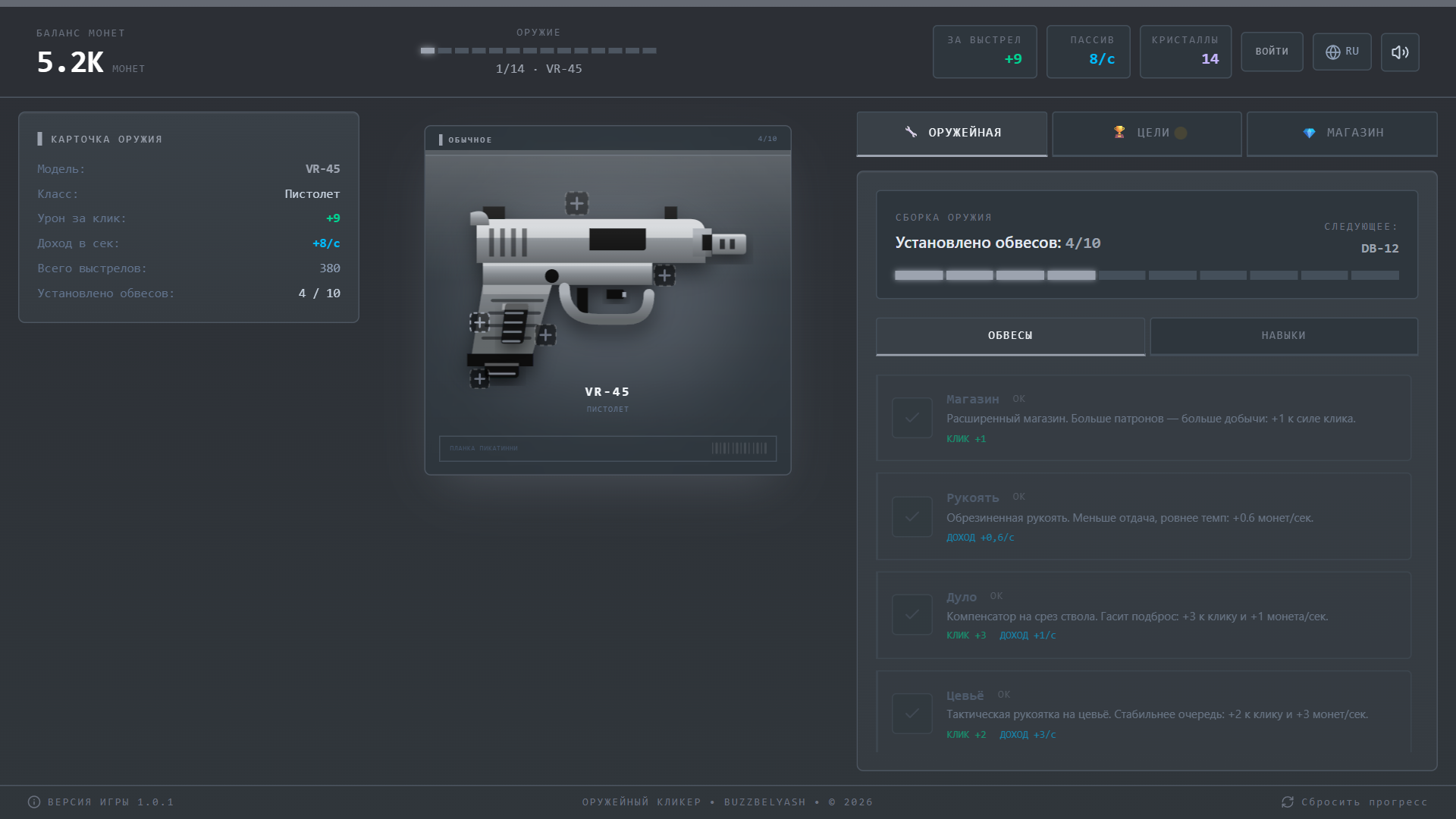Click the ОБЫЧНОЕ rarity label on card
This screenshot has height=819, width=1456.
tap(469, 140)
